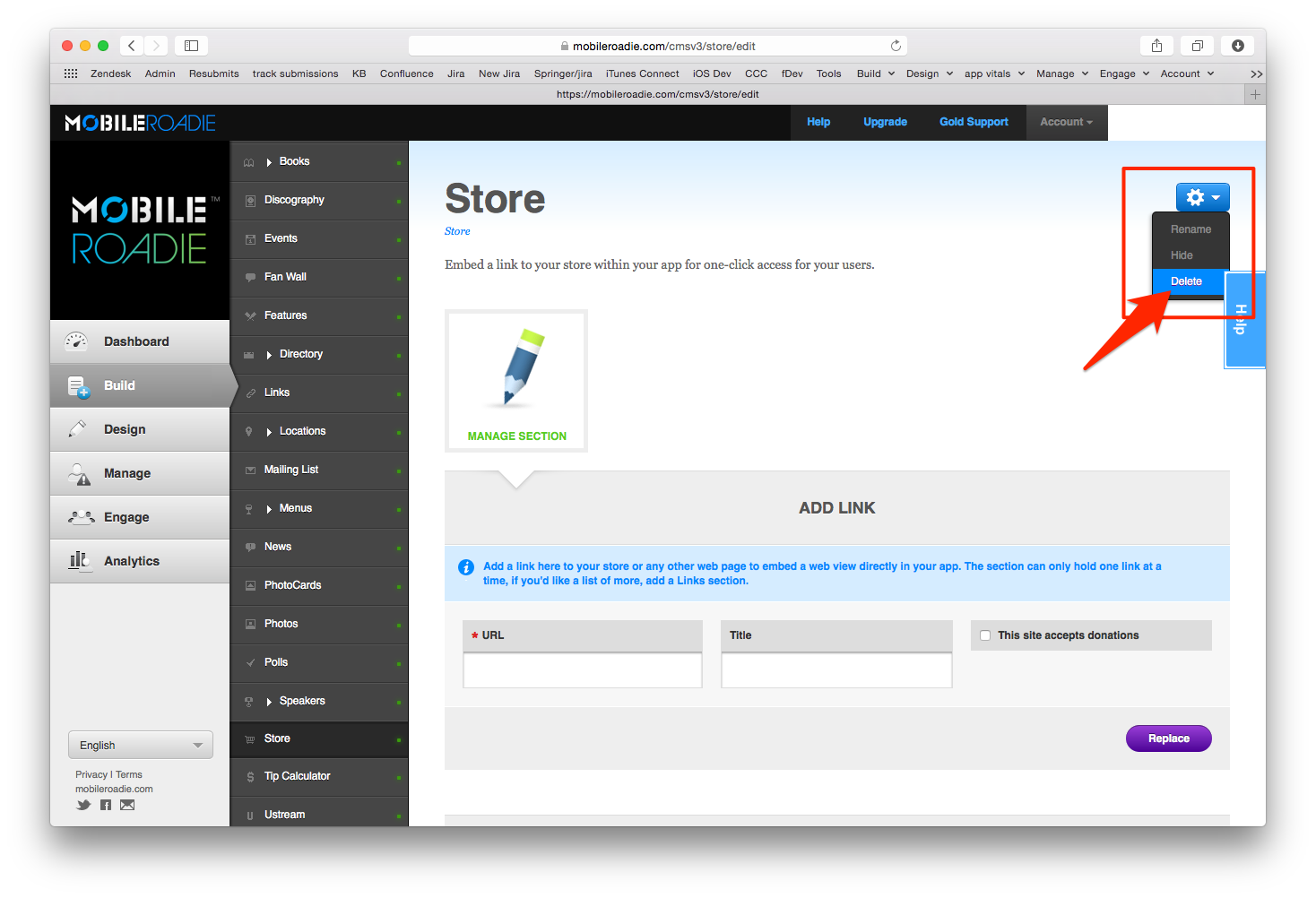Click the email envelope icon in footer
Viewport: 1316px width, 898px height.
(127, 805)
